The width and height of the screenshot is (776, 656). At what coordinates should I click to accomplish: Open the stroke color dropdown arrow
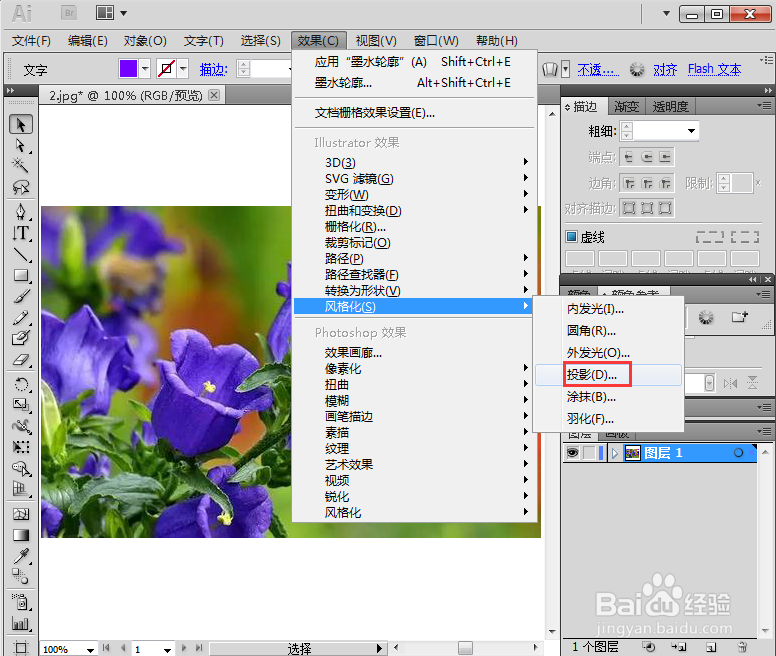[184, 69]
